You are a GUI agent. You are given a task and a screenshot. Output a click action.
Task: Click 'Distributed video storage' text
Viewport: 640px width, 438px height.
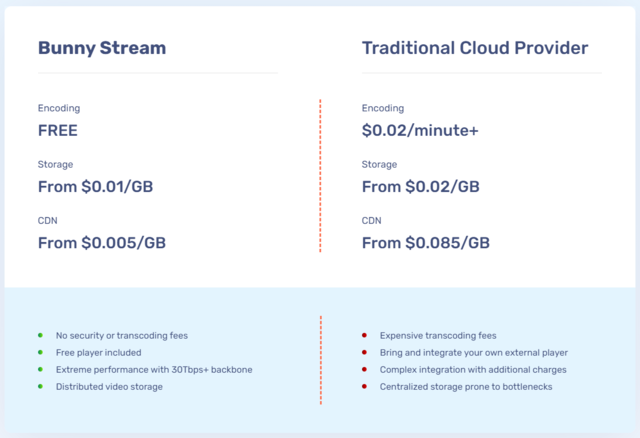(x=109, y=387)
